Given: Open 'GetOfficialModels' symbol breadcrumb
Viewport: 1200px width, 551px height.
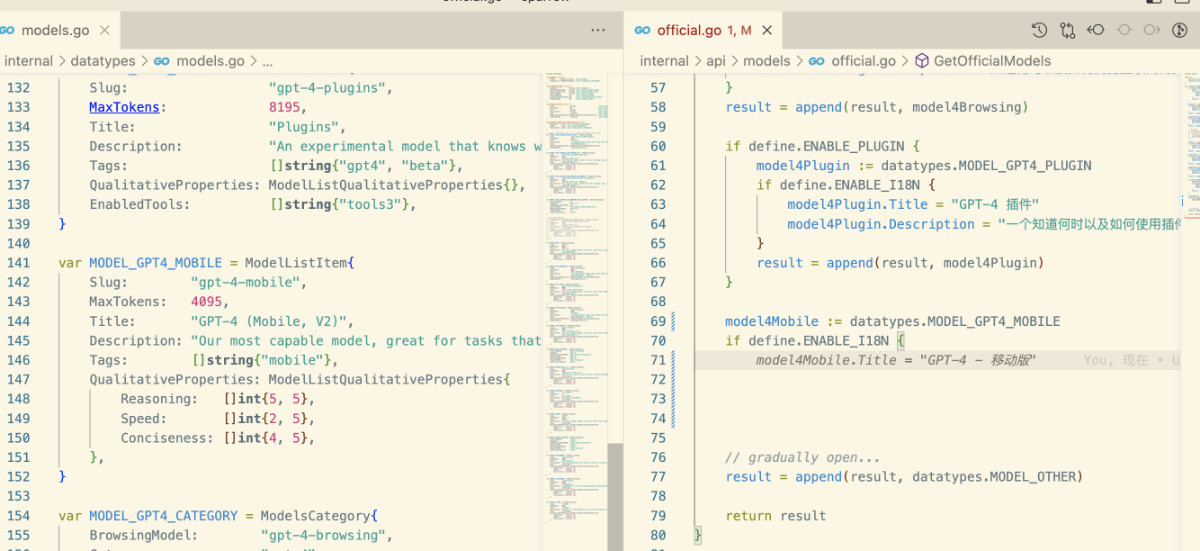Looking at the screenshot, I should [992, 61].
